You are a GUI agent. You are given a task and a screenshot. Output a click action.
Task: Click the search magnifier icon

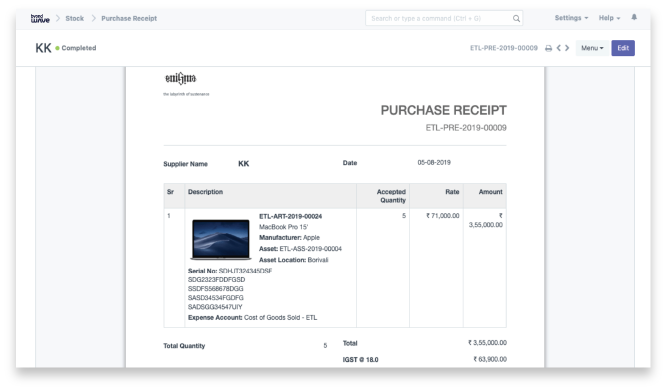click(x=516, y=18)
